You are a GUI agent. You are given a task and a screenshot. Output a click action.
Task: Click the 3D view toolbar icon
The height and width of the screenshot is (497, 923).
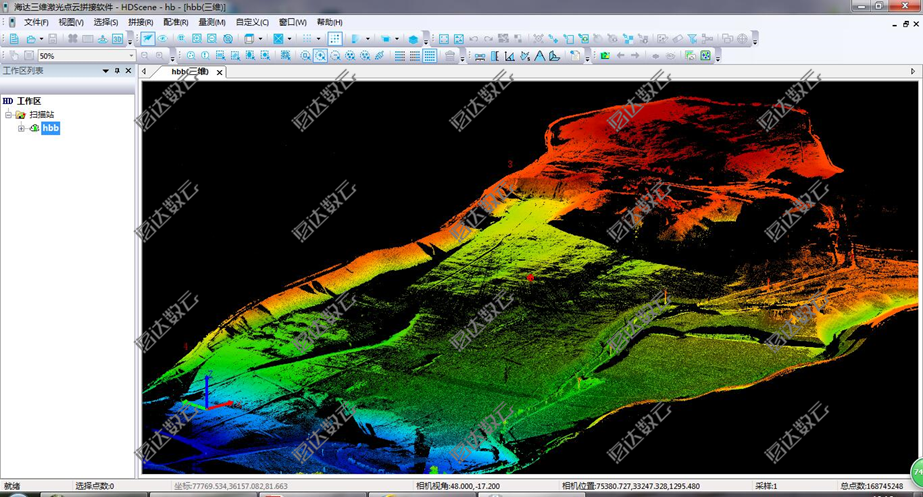point(117,39)
